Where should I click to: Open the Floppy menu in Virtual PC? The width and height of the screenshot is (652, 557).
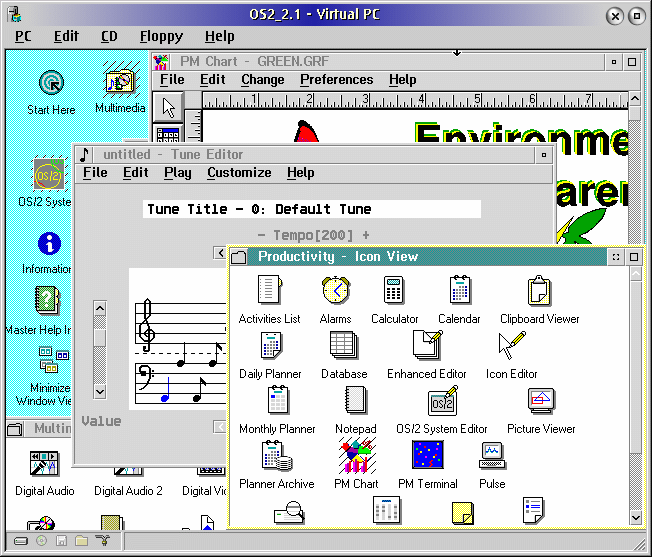point(161,37)
